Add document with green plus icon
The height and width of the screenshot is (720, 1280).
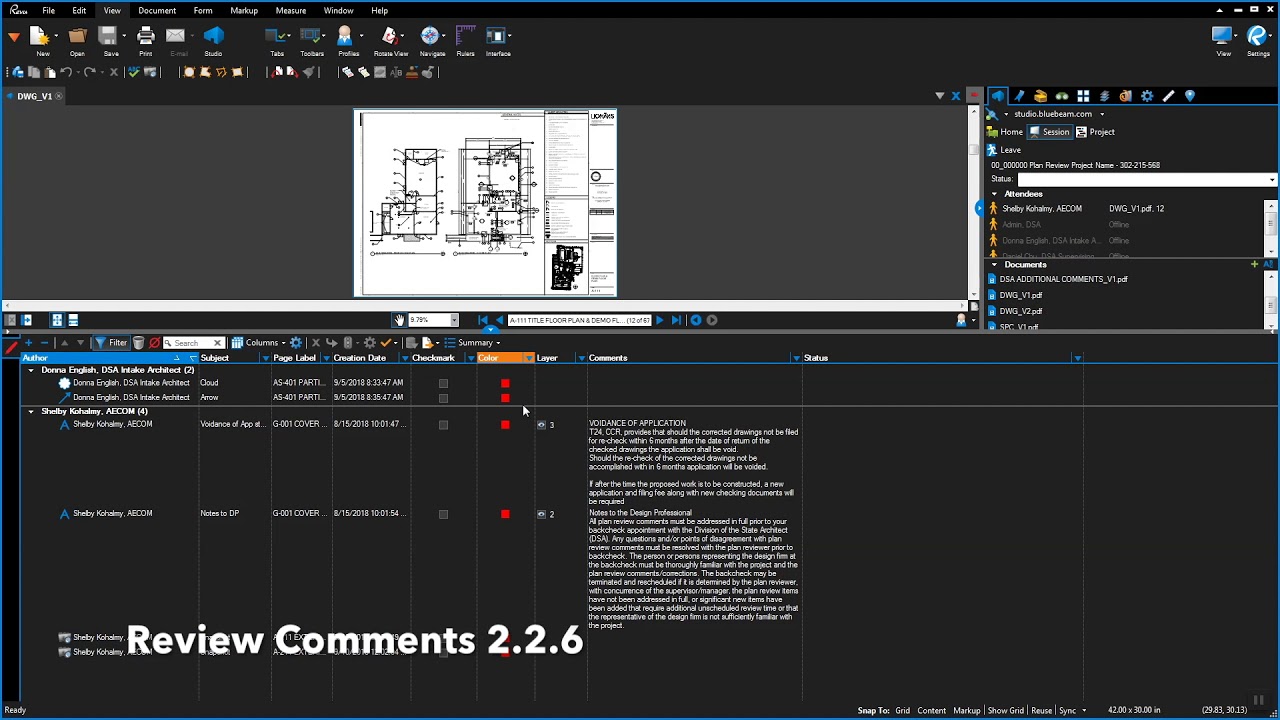point(1254,264)
